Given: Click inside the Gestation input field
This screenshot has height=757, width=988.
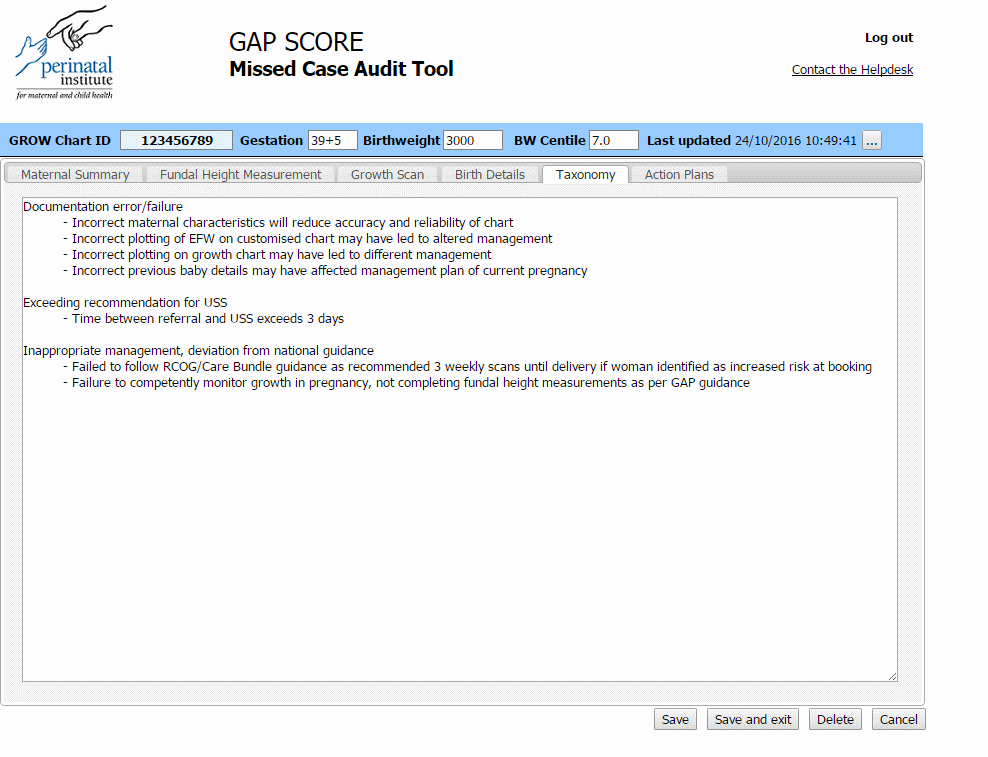Looking at the screenshot, I should (332, 140).
